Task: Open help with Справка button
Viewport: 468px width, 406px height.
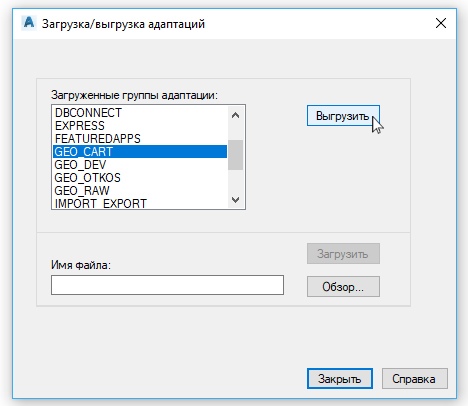Action: tap(414, 378)
